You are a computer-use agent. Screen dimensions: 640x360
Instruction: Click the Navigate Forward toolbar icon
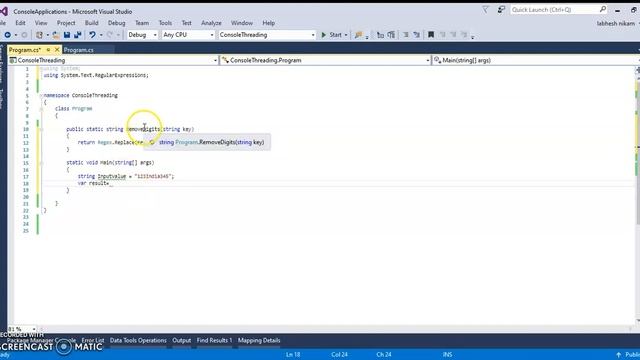[24, 35]
